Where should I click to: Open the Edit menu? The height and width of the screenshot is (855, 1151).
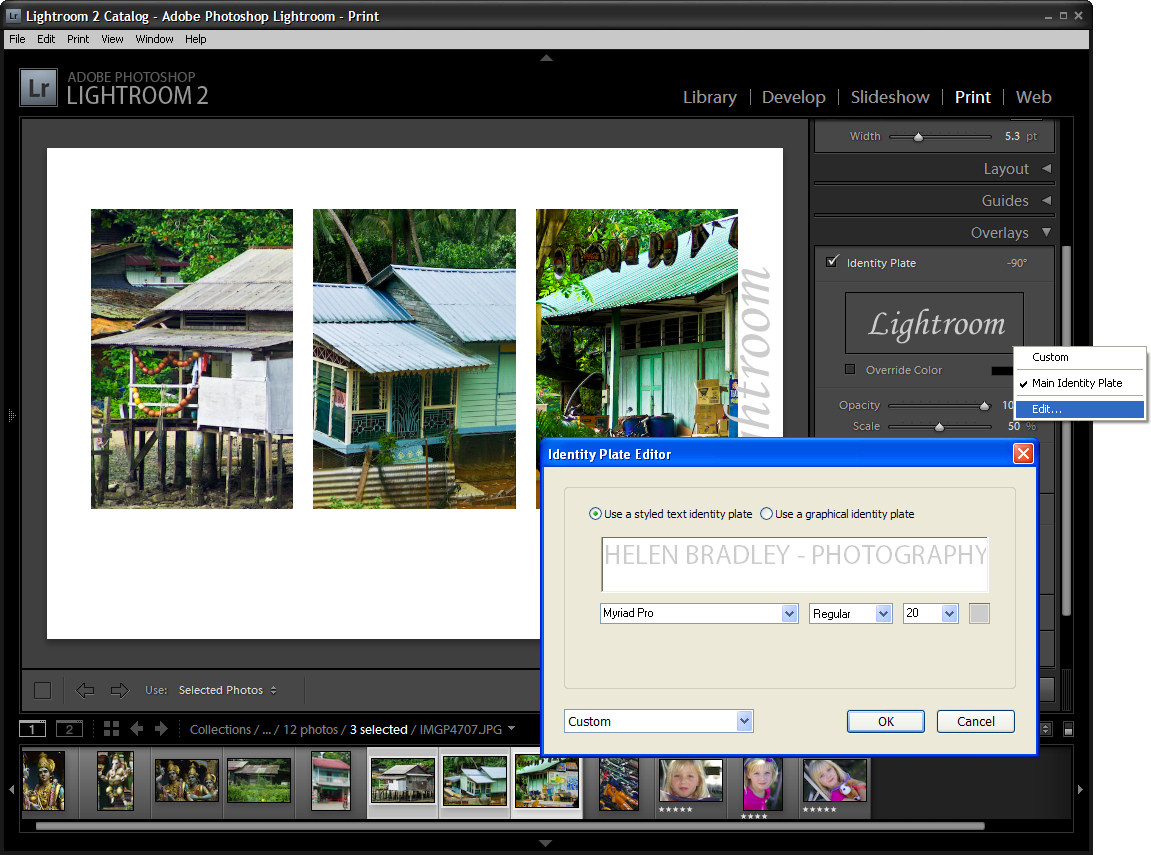coord(46,39)
